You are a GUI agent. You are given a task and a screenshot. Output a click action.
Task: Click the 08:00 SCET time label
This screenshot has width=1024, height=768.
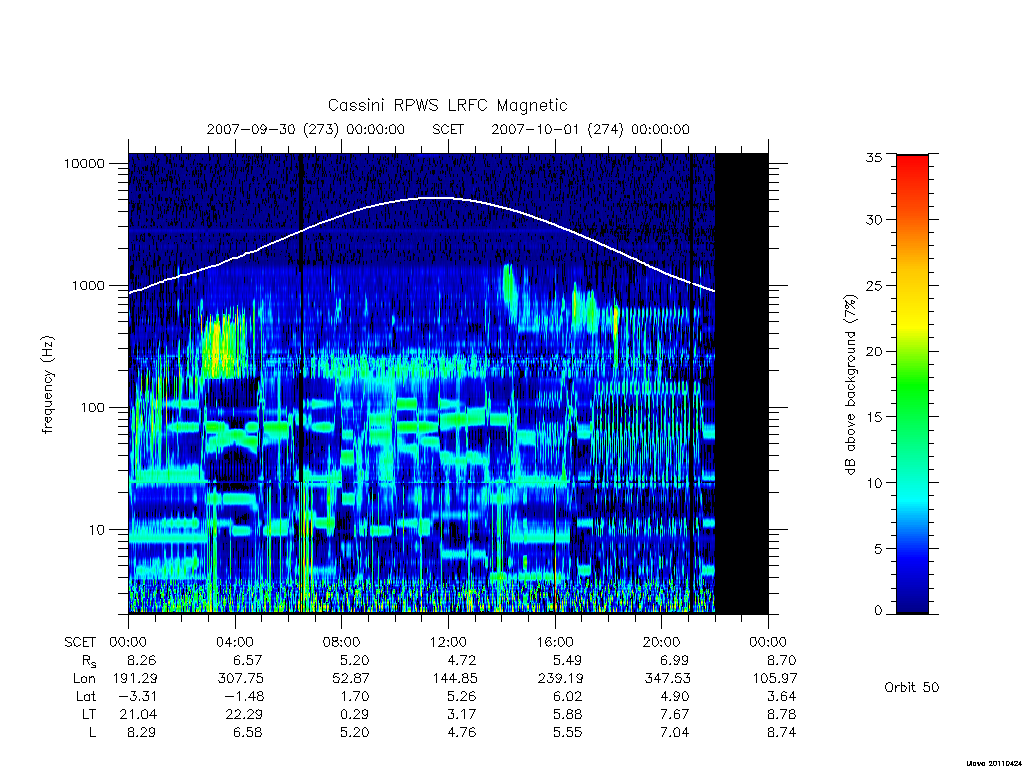tap(342, 642)
